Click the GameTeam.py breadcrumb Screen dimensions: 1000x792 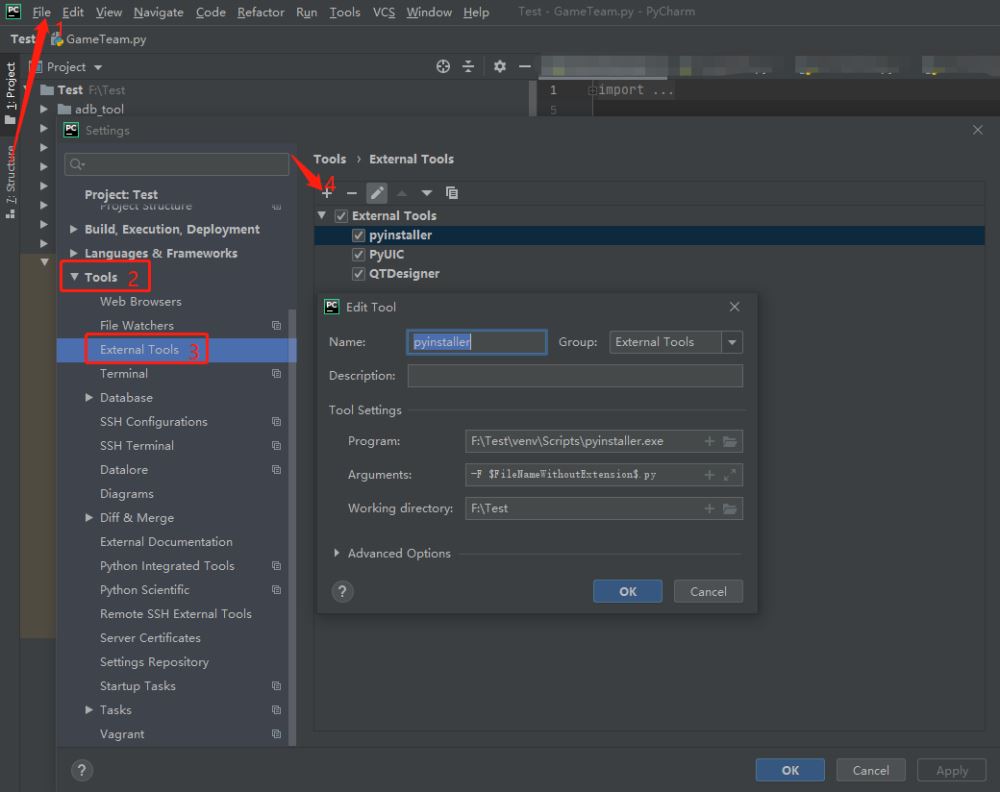click(99, 40)
